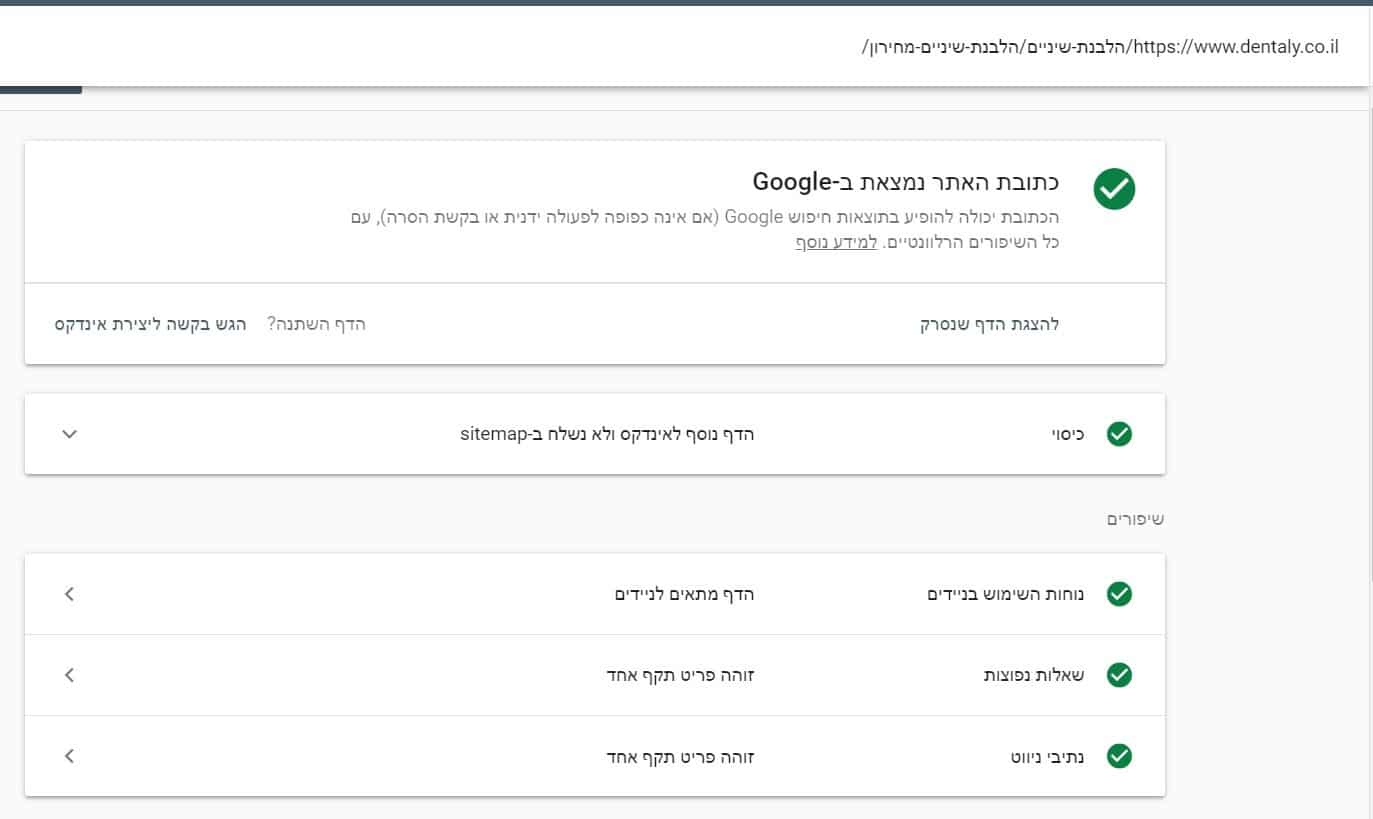The height and width of the screenshot is (819, 1373).
Task: Click להצגת הדף שנסרק button
Action: coord(989,324)
